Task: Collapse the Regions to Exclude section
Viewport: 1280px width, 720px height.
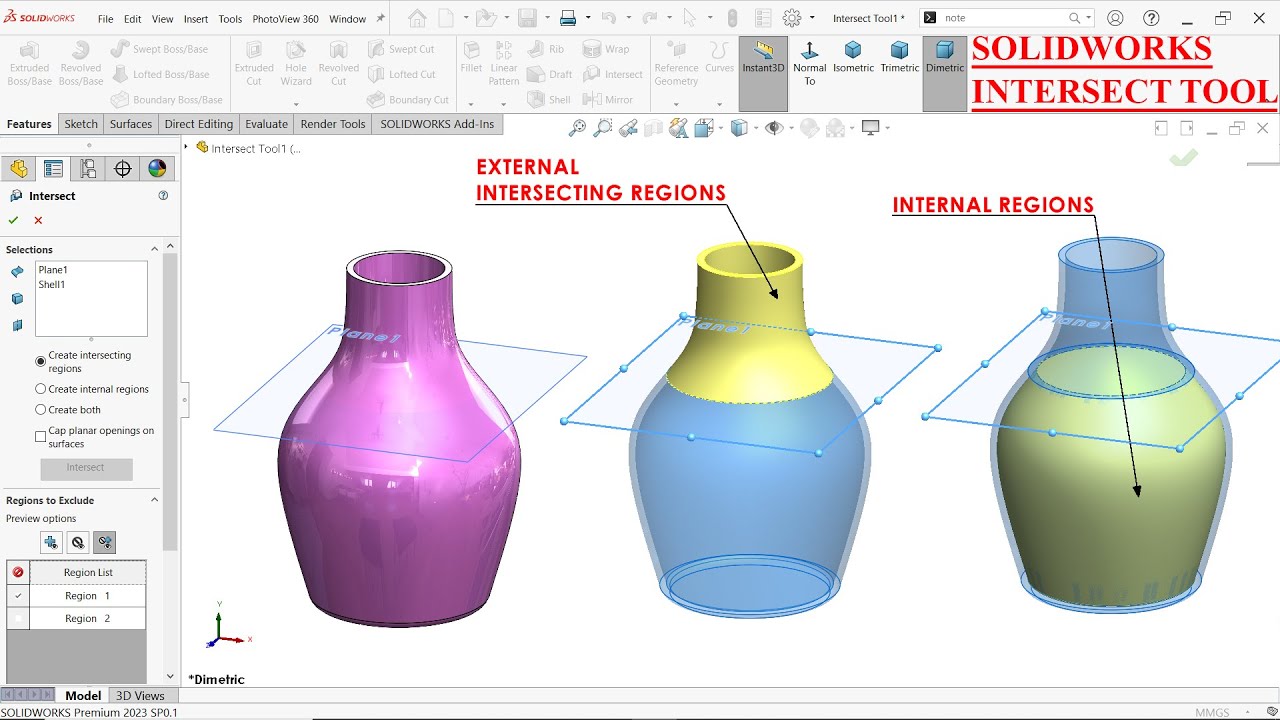Action: (154, 500)
